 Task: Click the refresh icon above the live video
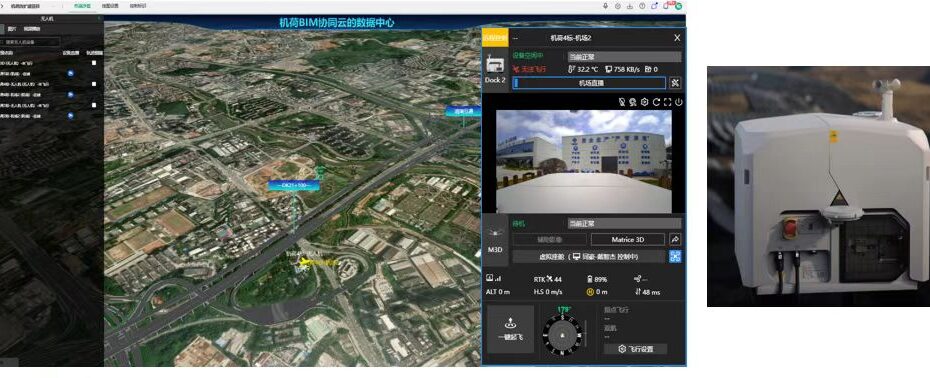point(656,102)
